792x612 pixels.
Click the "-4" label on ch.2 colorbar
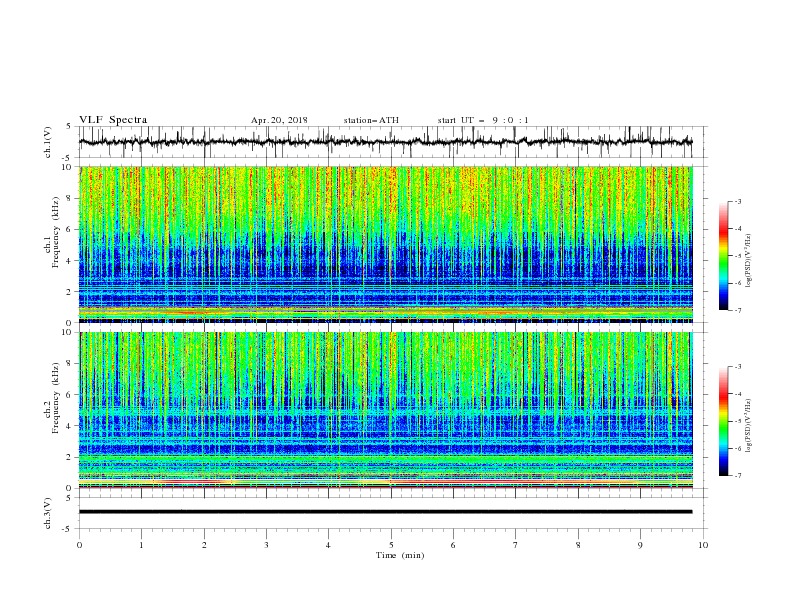coord(738,394)
